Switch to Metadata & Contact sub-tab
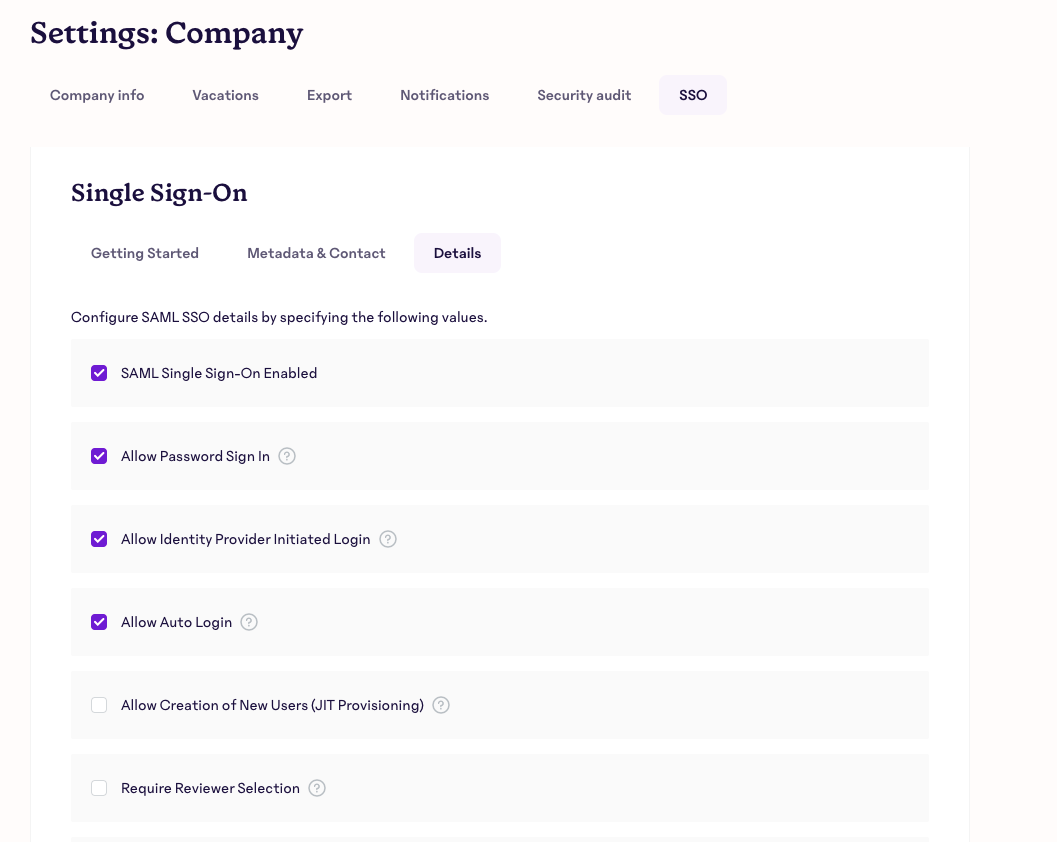 tap(316, 253)
